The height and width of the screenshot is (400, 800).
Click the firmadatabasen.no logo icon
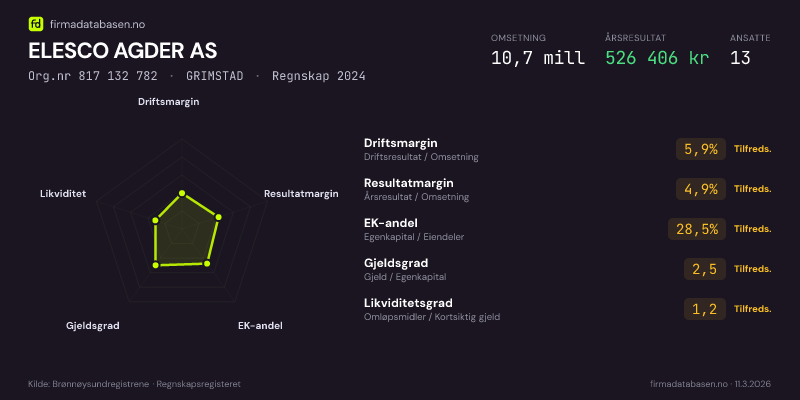point(36,23)
